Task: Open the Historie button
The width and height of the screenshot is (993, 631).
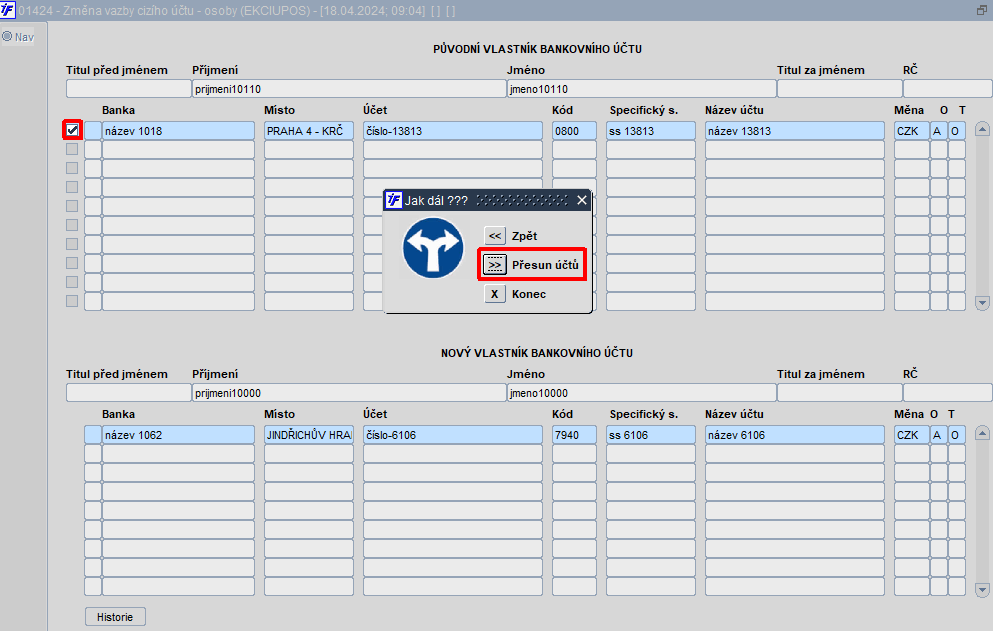Action: tap(115, 617)
